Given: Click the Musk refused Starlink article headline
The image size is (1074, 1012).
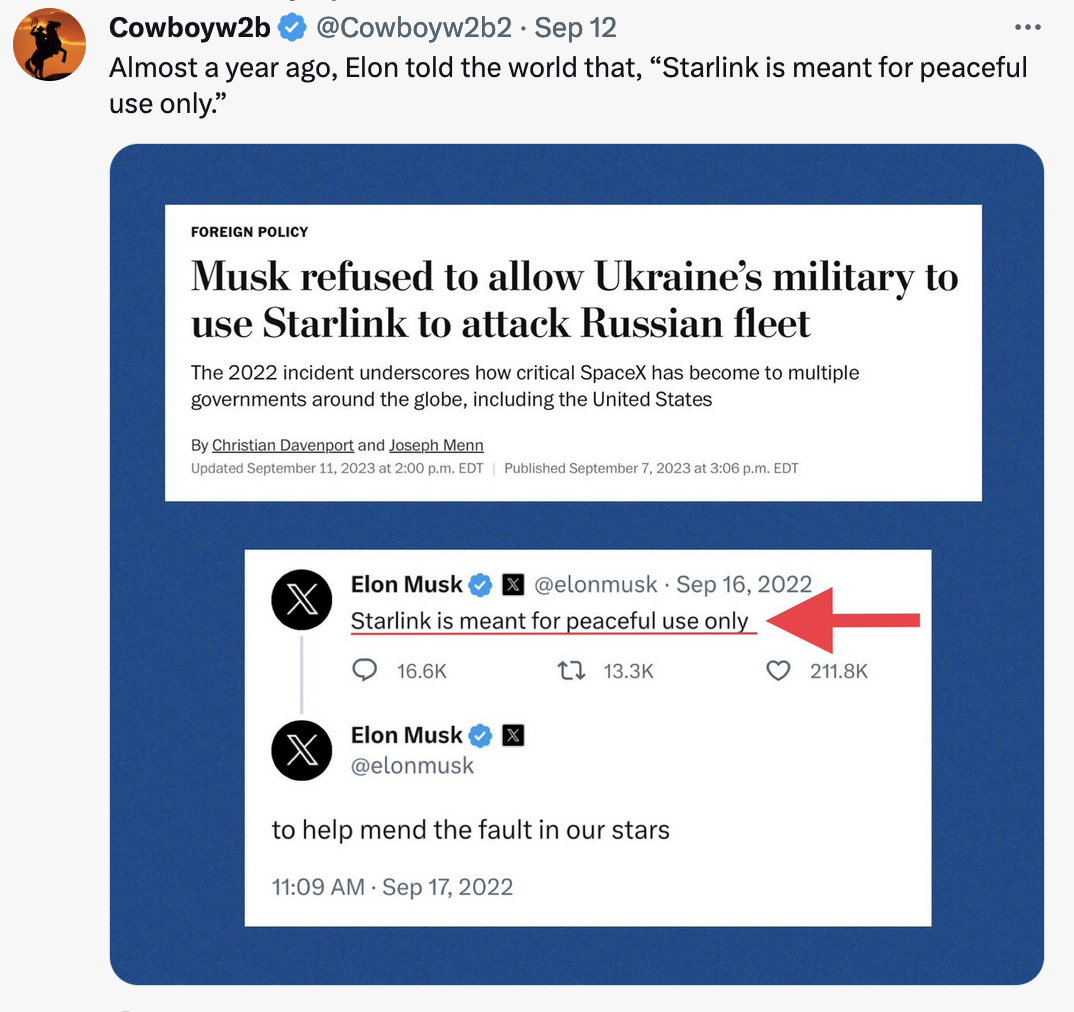Looking at the screenshot, I should pos(574,299).
